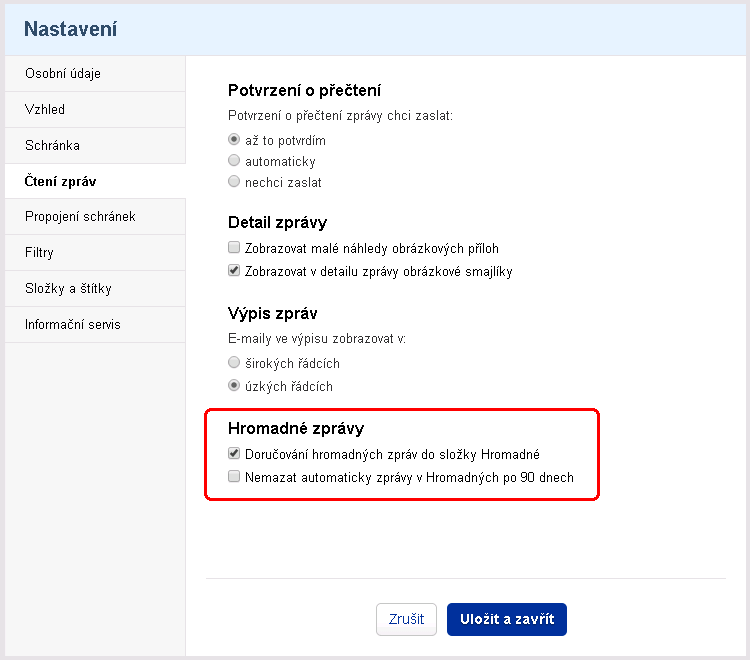
Task: Open the Schránka settings section
Action: tap(95, 145)
